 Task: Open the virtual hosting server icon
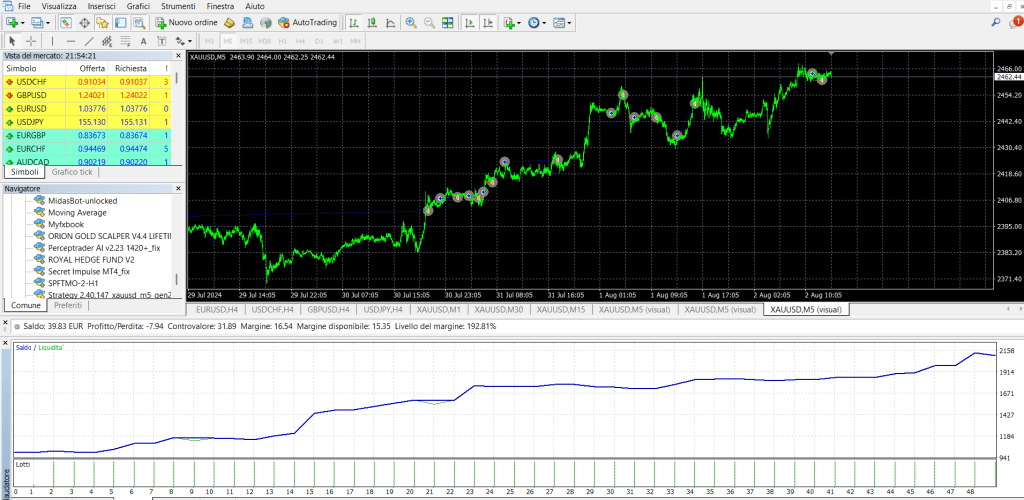[x=248, y=23]
